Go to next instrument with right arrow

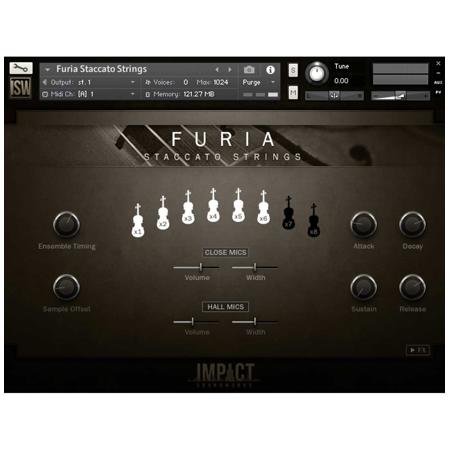click(230, 70)
